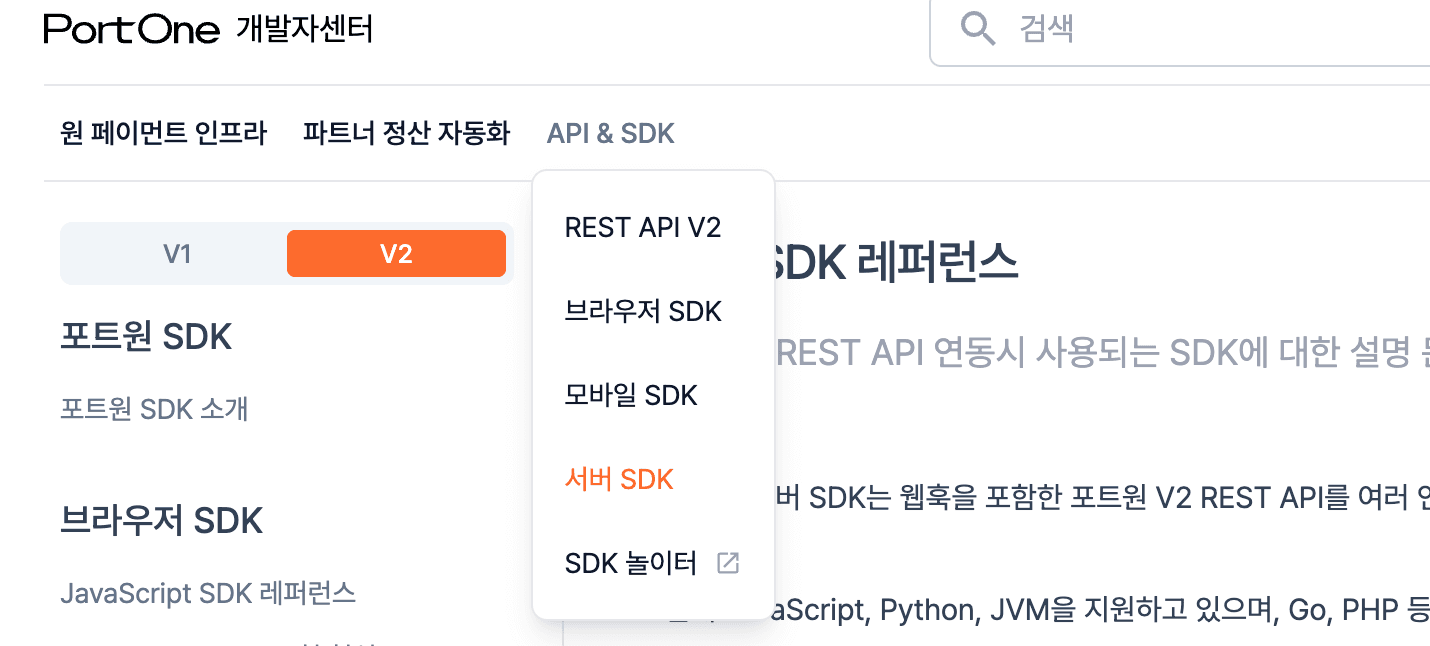Open the JavaScript SDK 레퍼런스 sidebar link

point(208,593)
